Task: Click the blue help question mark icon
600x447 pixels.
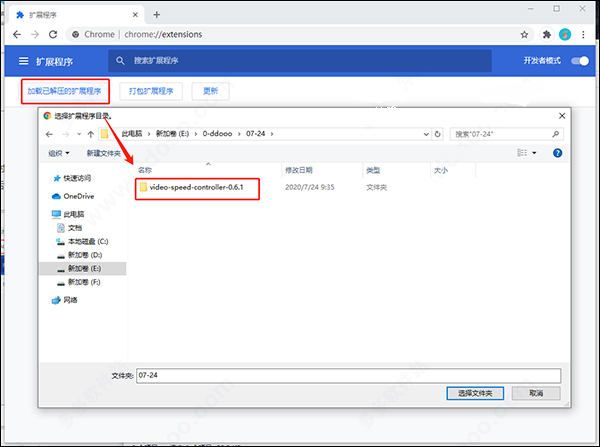Action: (x=558, y=153)
